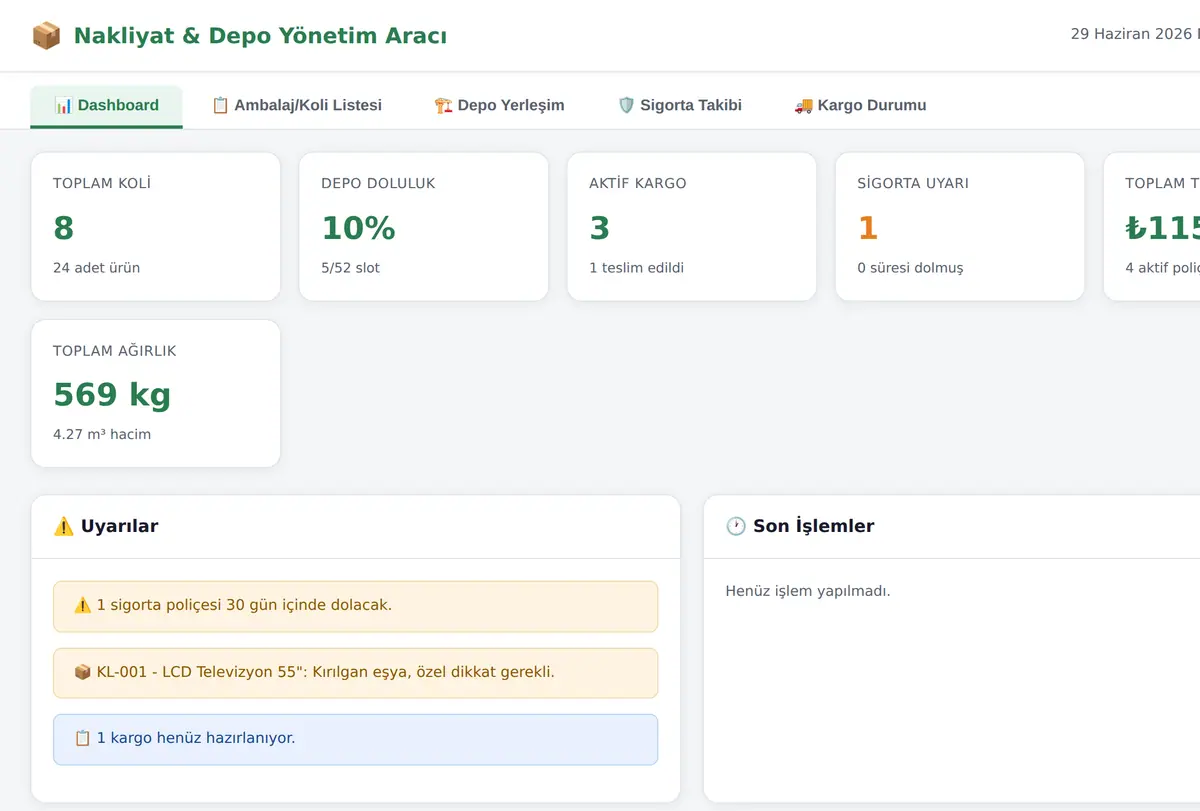Screen dimensions: 1200x811
Task: Click the 29 Haziran 2026 date text
Action: pos(1132,34)
